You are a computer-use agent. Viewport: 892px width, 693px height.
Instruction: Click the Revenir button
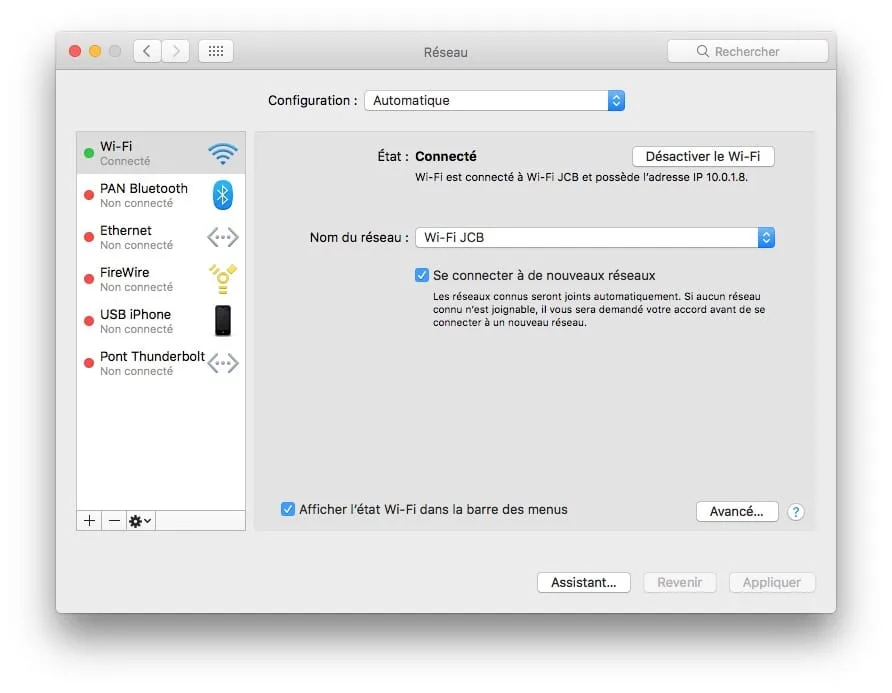coord(680,583)
